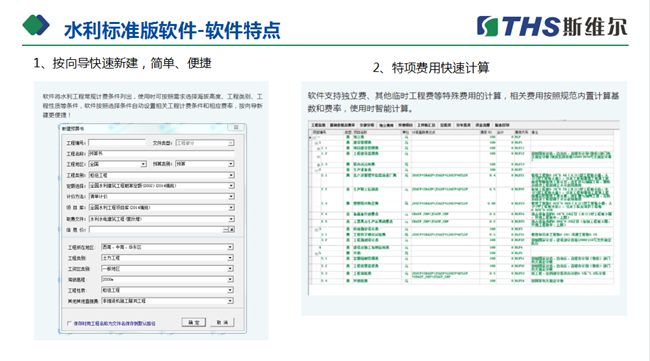650x361 pixels.
Task: Switch to the 工料机汇总 tab
Action: tap(426, 125)
